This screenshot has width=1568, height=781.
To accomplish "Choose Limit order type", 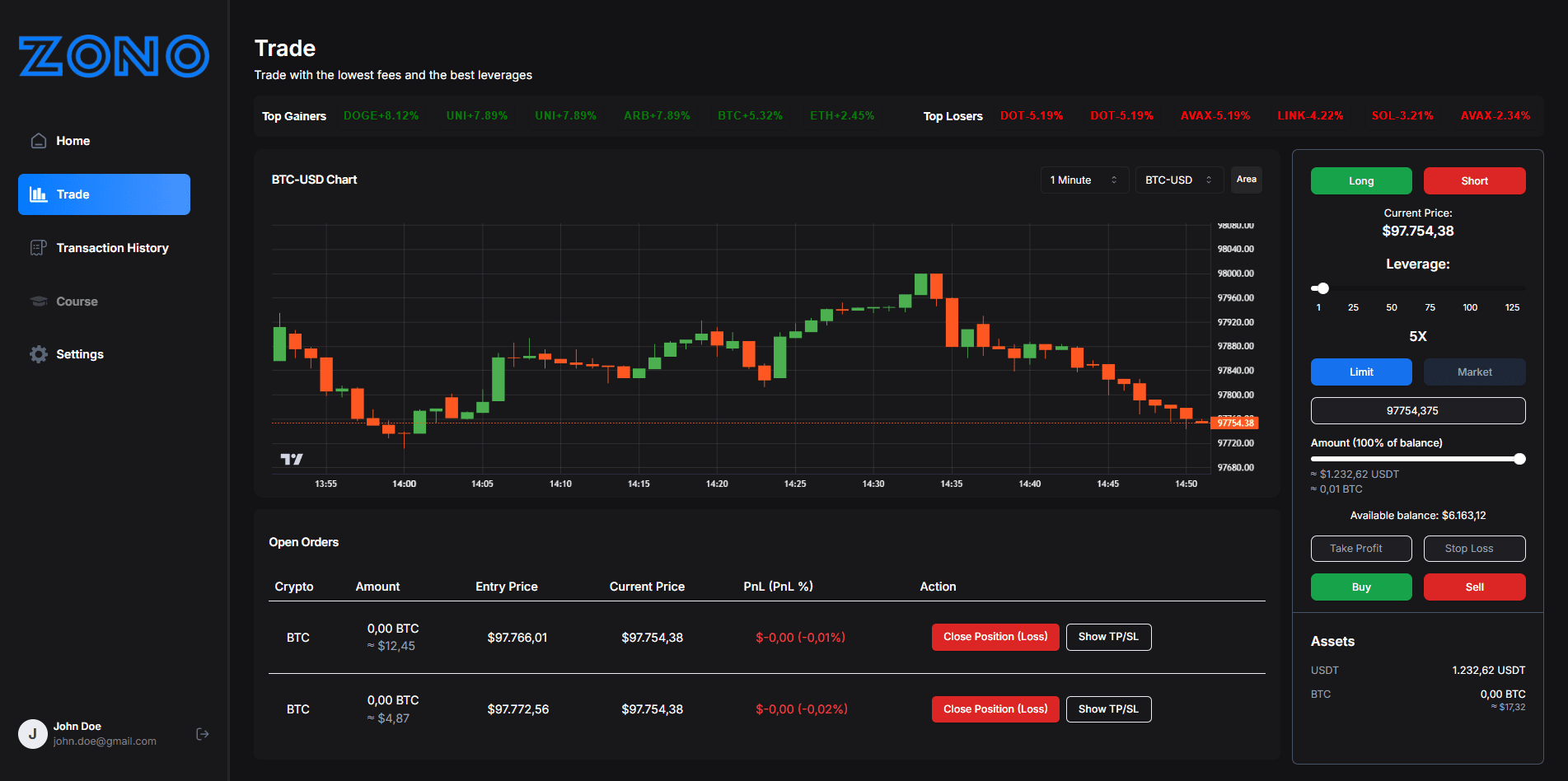I will [1361, 372].
